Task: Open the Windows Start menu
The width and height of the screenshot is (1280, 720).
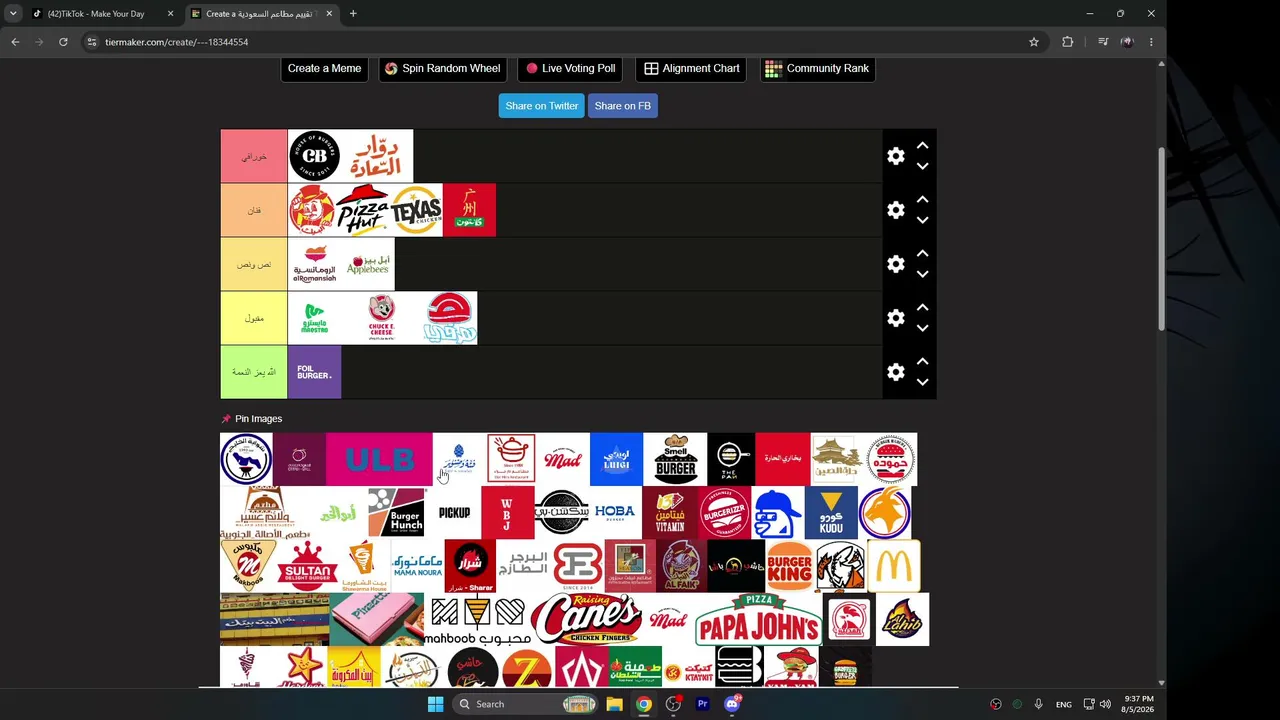Action: pos(435,704)
